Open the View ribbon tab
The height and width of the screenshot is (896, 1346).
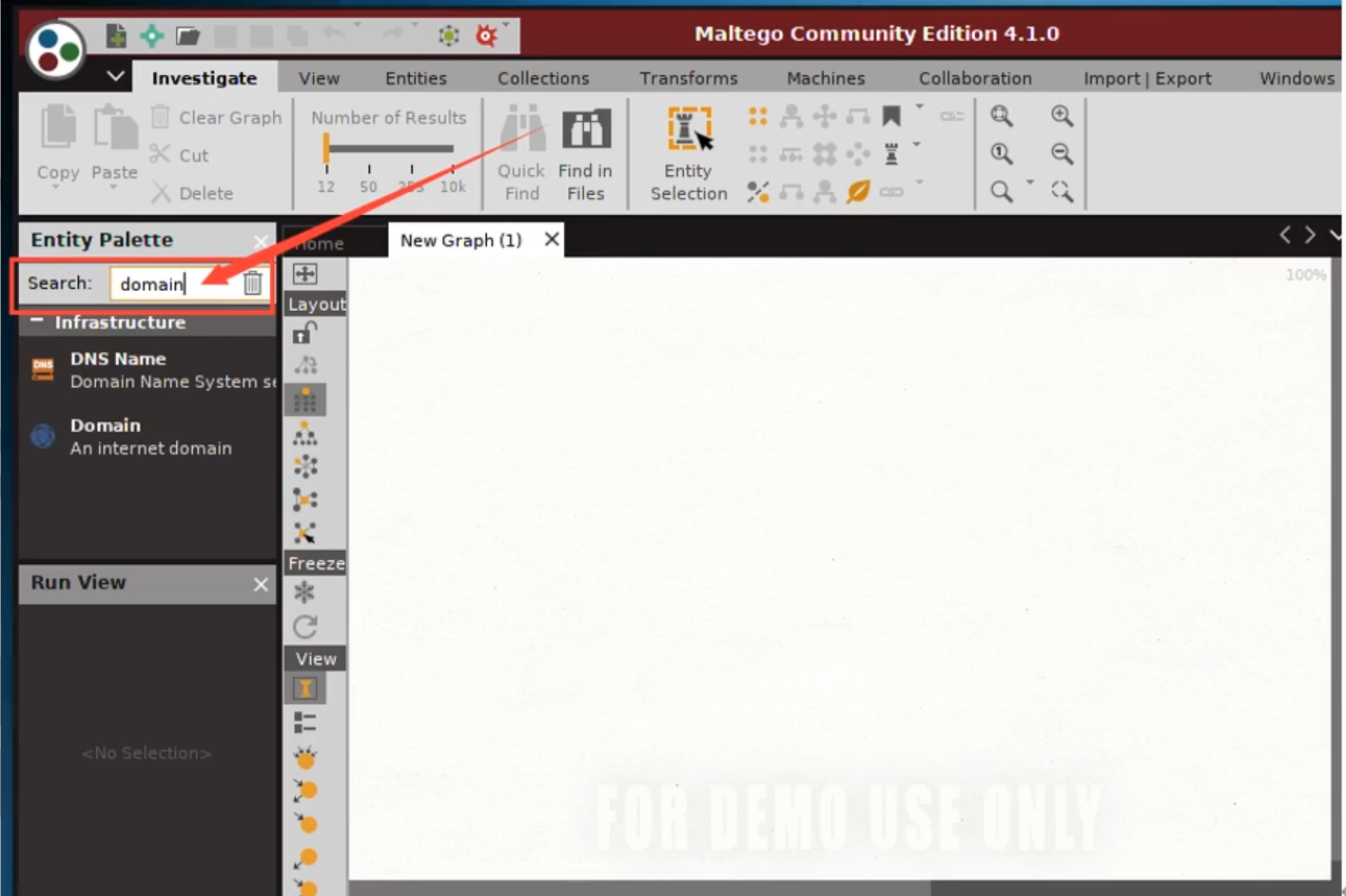point(319,78)
